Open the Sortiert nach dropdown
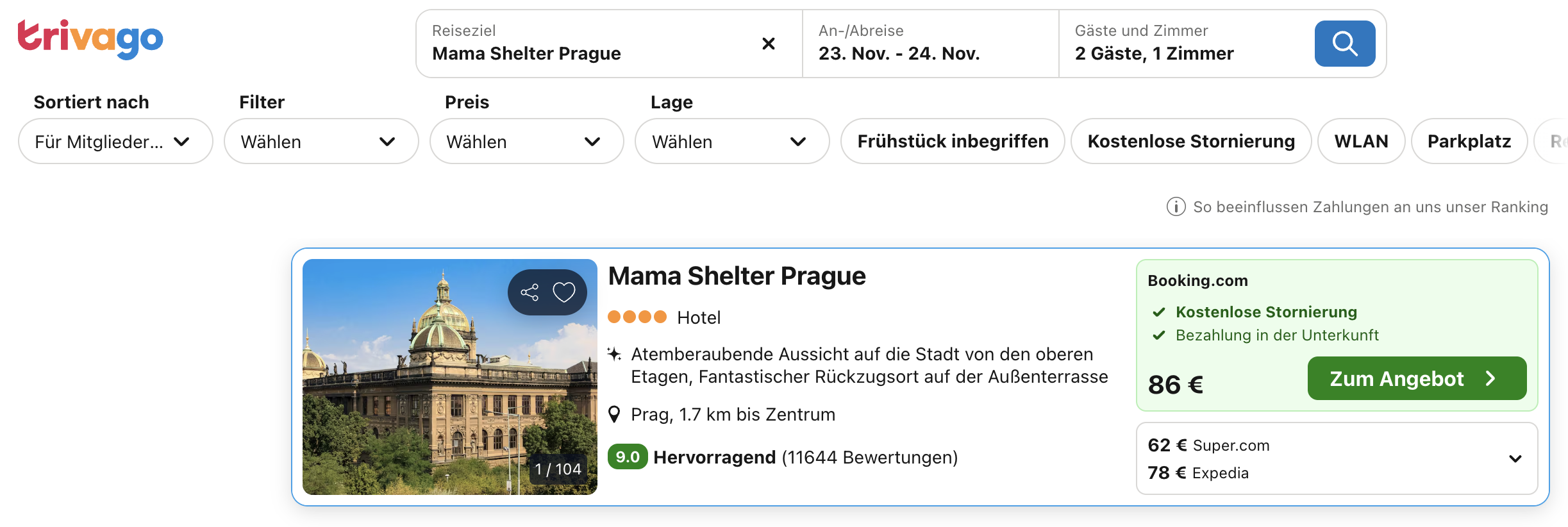The height and width of the screenshot is (527, 1568). coord(115,141)
